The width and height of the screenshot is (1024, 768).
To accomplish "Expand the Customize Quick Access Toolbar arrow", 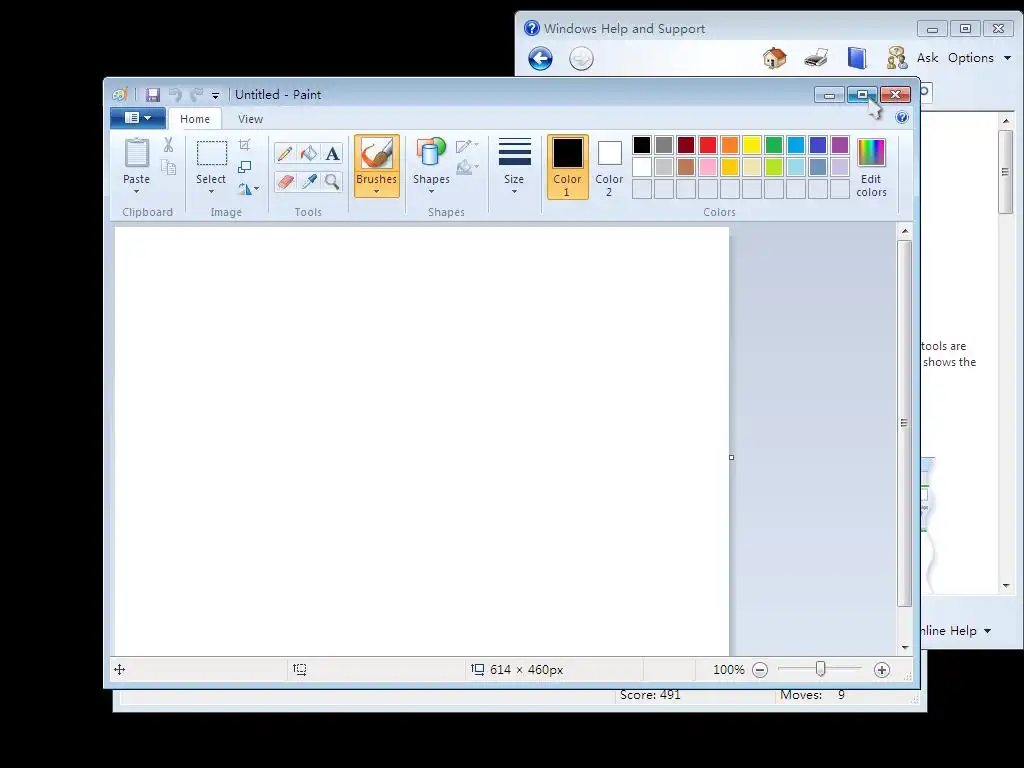I will tap(216, 95).
